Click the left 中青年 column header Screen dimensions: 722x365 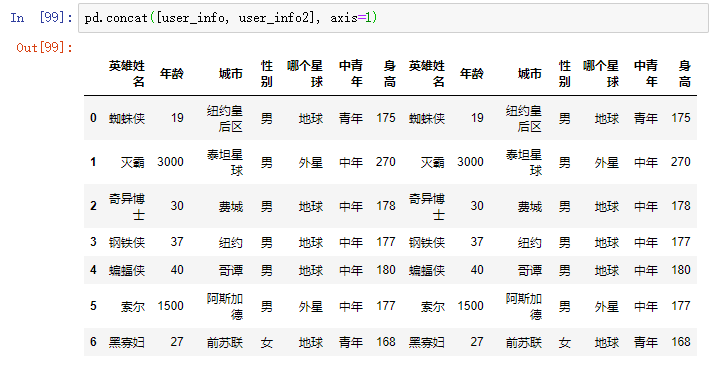[x=351, y=74]
